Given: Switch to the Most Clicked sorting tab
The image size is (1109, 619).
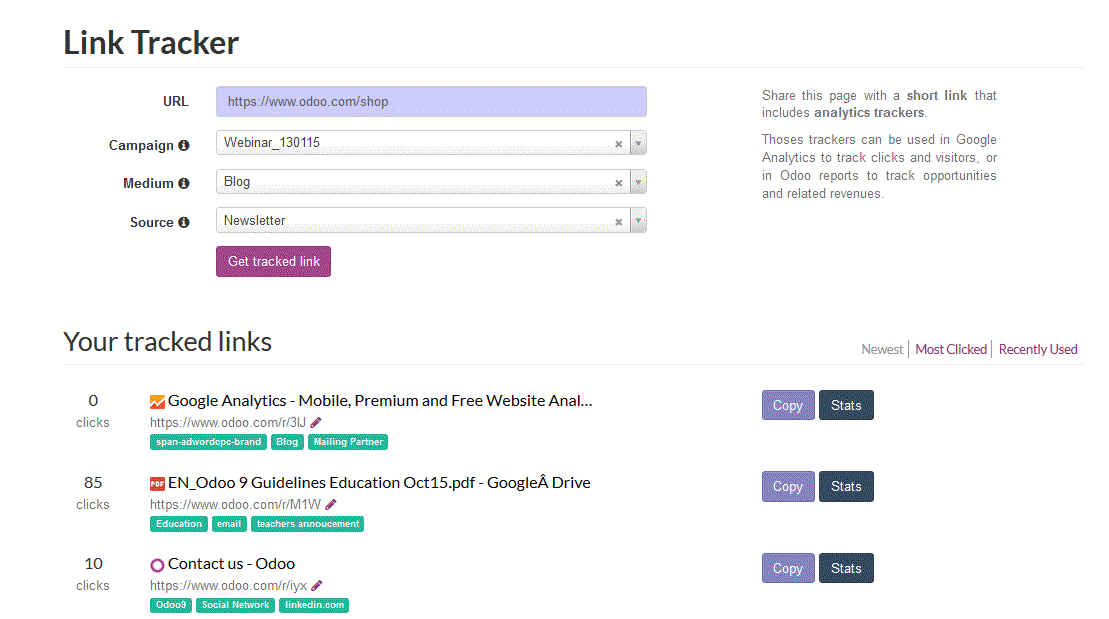Looking at the screenshot, I should pyautogui.click(x=951, y=349).
